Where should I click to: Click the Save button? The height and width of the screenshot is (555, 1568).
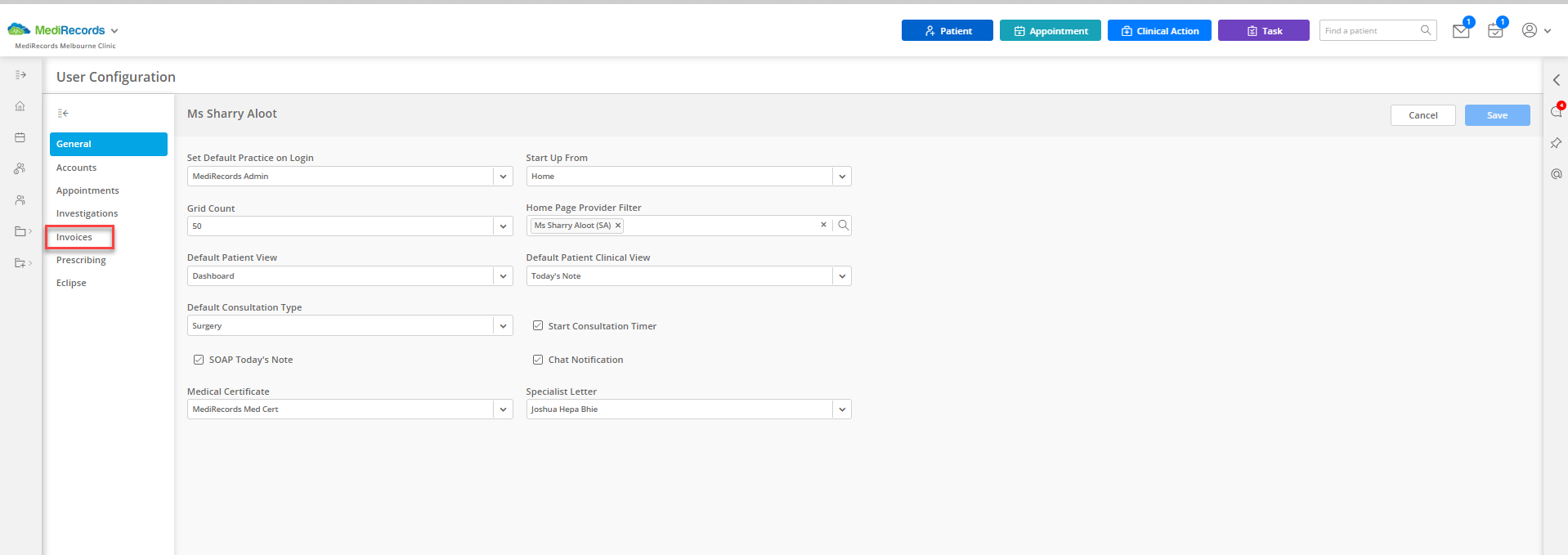point(1498,115)
